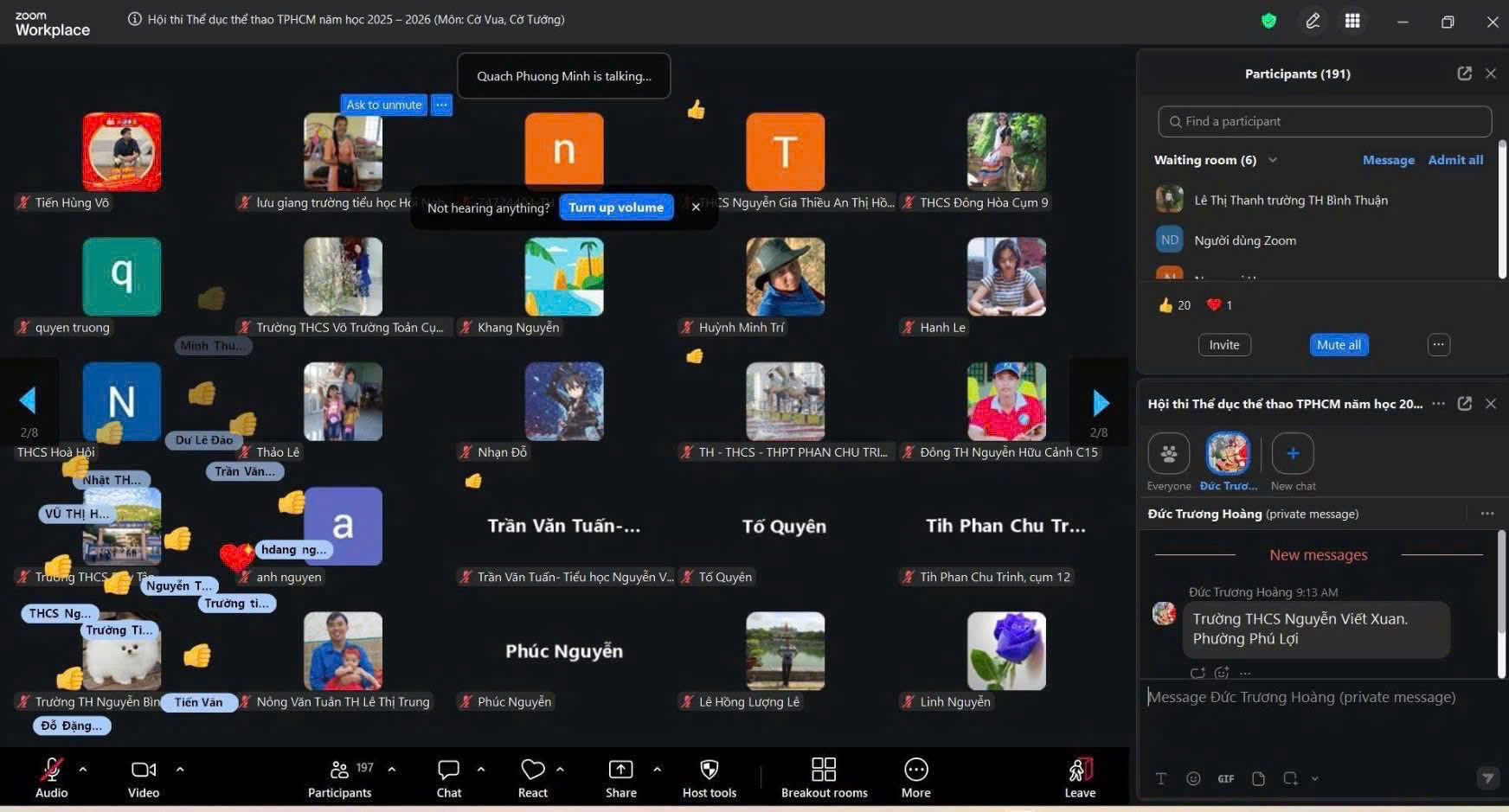Screen dimensions: 1509x812
Task: Pop out the Participants panel
Action: 1464,74
